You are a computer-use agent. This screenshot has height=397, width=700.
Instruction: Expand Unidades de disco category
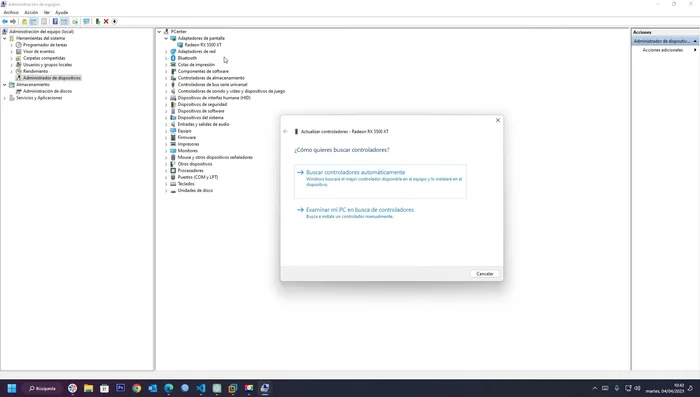coord(166,190)
